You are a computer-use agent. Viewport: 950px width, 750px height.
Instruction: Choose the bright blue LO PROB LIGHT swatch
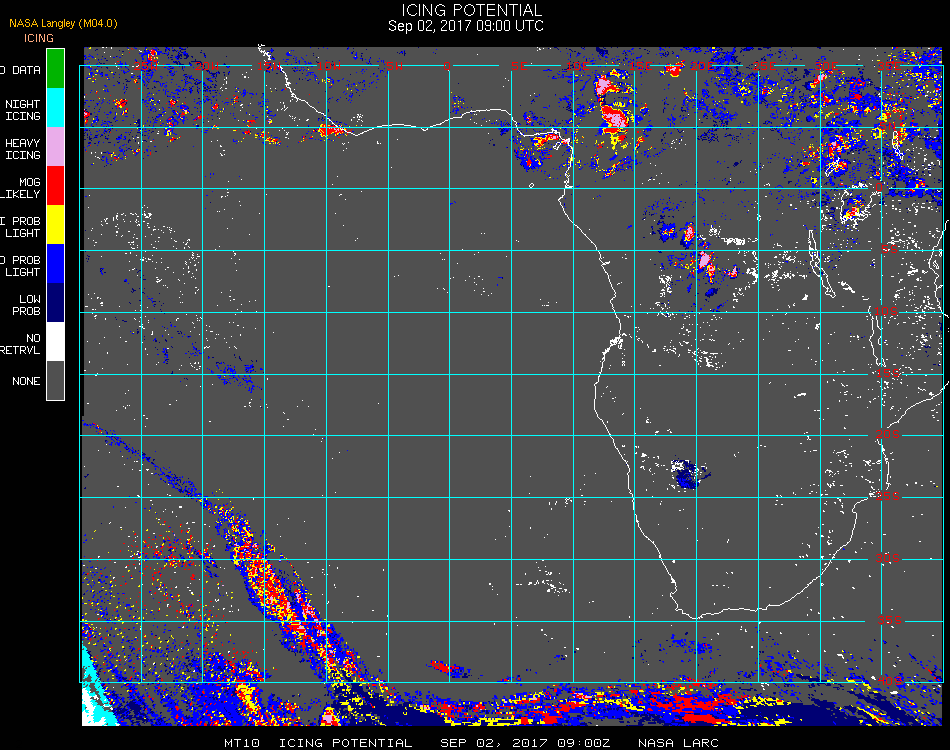55,264
